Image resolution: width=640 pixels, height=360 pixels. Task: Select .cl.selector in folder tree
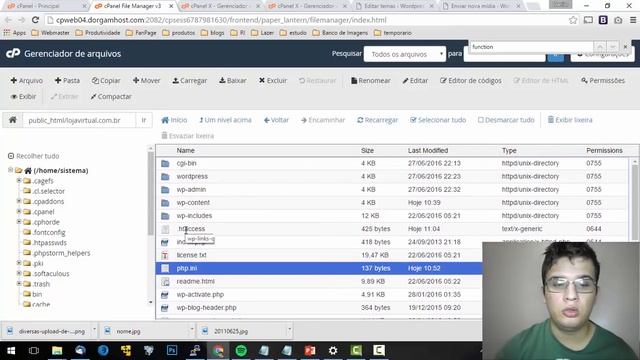(x=49, y=191)
